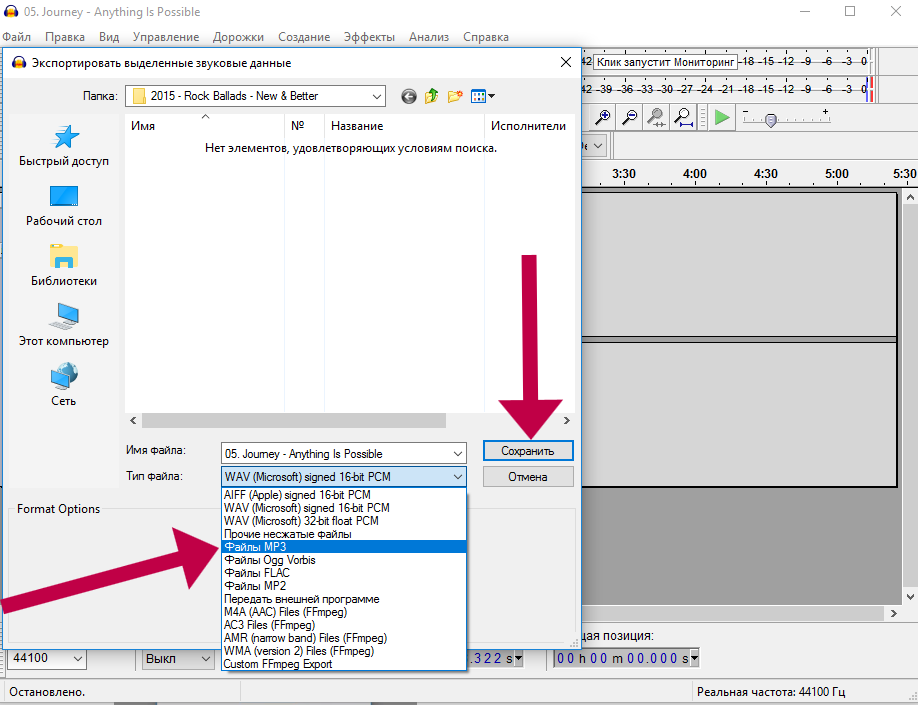This screenshot has width=918, height=705.
Task: Click the playback speed slider handle
Action: [x=770, y=120]
